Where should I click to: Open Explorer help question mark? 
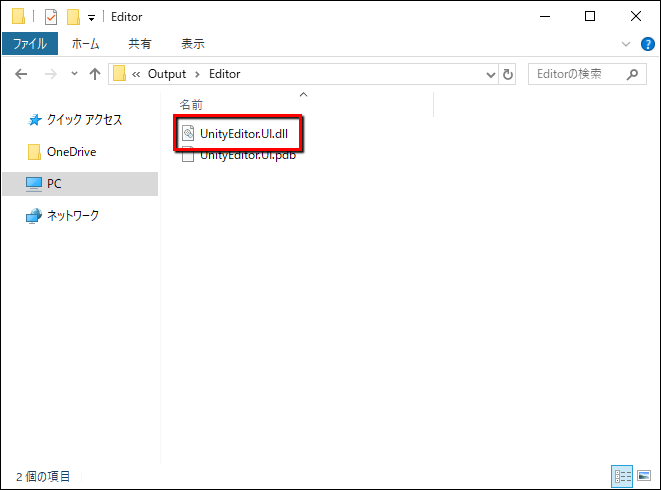tap(648, 44)
